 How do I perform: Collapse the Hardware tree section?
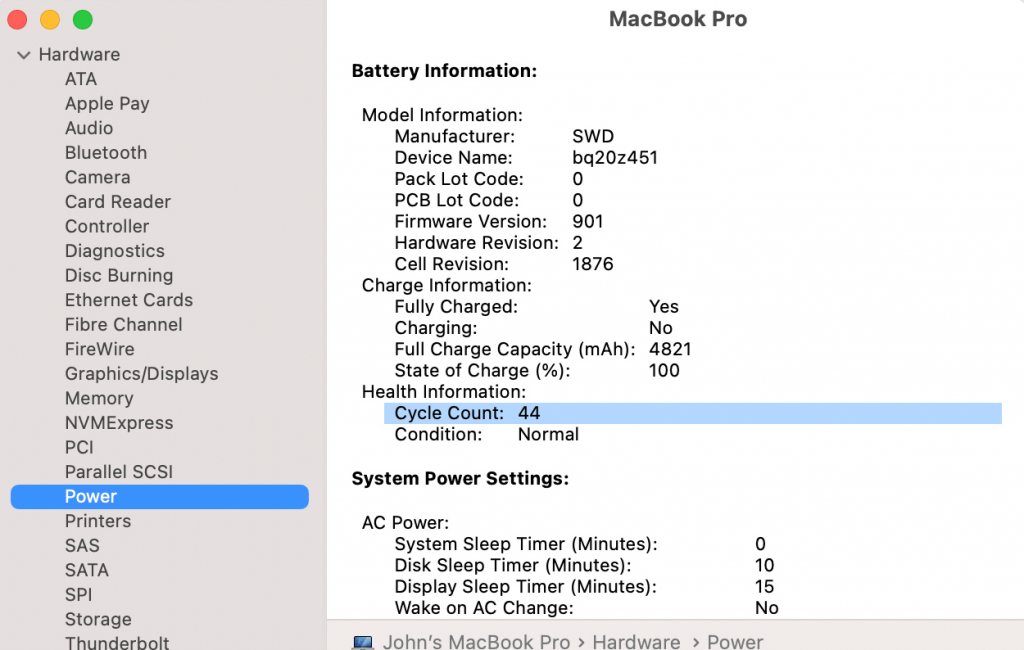(24, 55)
